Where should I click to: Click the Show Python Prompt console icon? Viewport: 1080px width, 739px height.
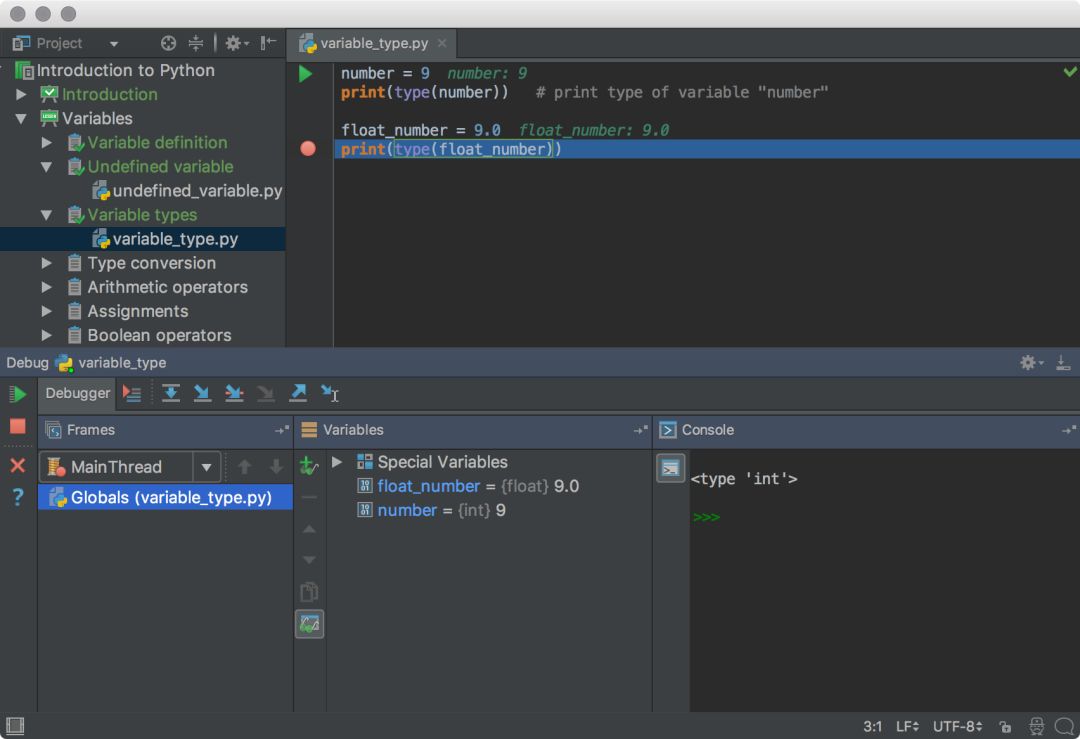[x=670, y=468]
